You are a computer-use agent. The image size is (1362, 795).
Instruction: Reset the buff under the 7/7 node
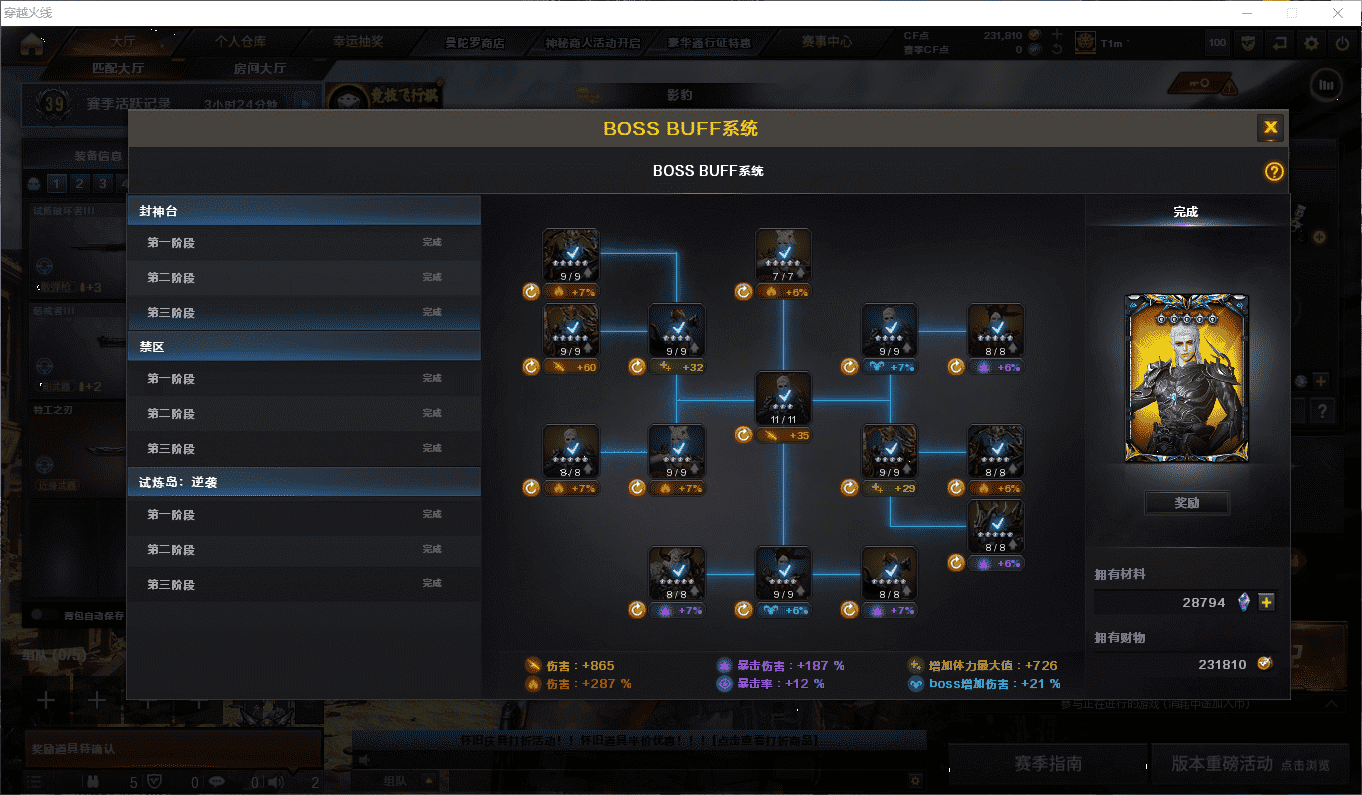tap(743, 292)
